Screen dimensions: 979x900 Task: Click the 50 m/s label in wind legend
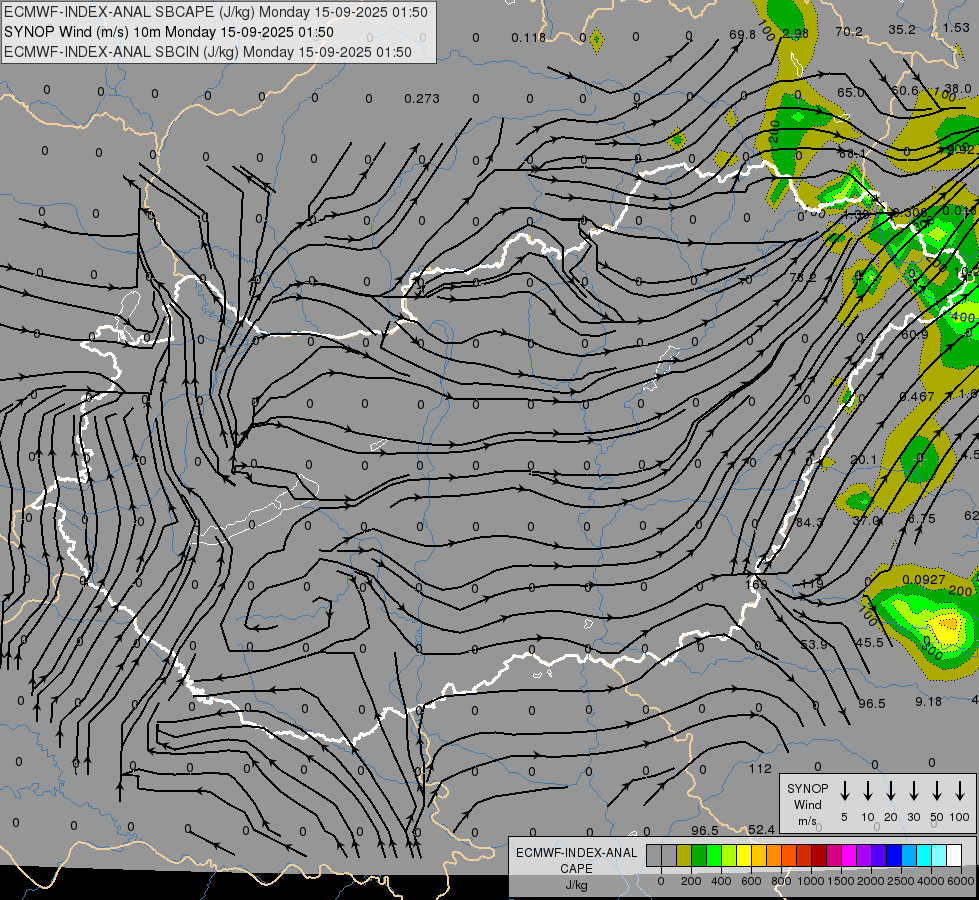coord(937,817)
